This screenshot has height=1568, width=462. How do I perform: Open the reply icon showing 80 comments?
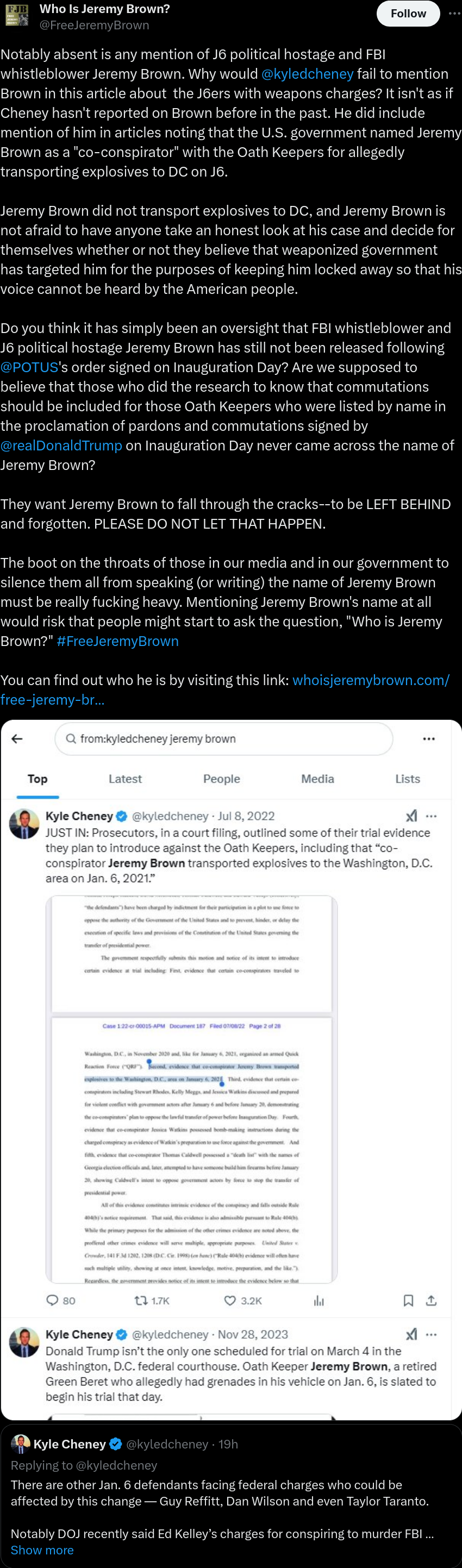click(x=61, y=1300)
